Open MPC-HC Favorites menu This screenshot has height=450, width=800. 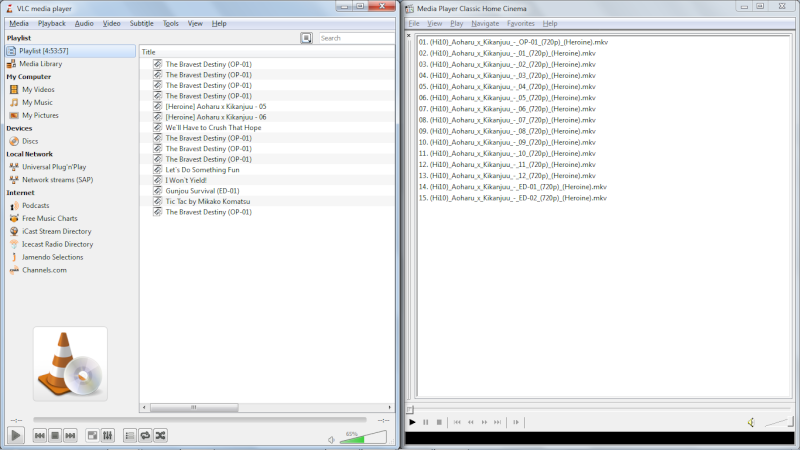coord(520,23)
